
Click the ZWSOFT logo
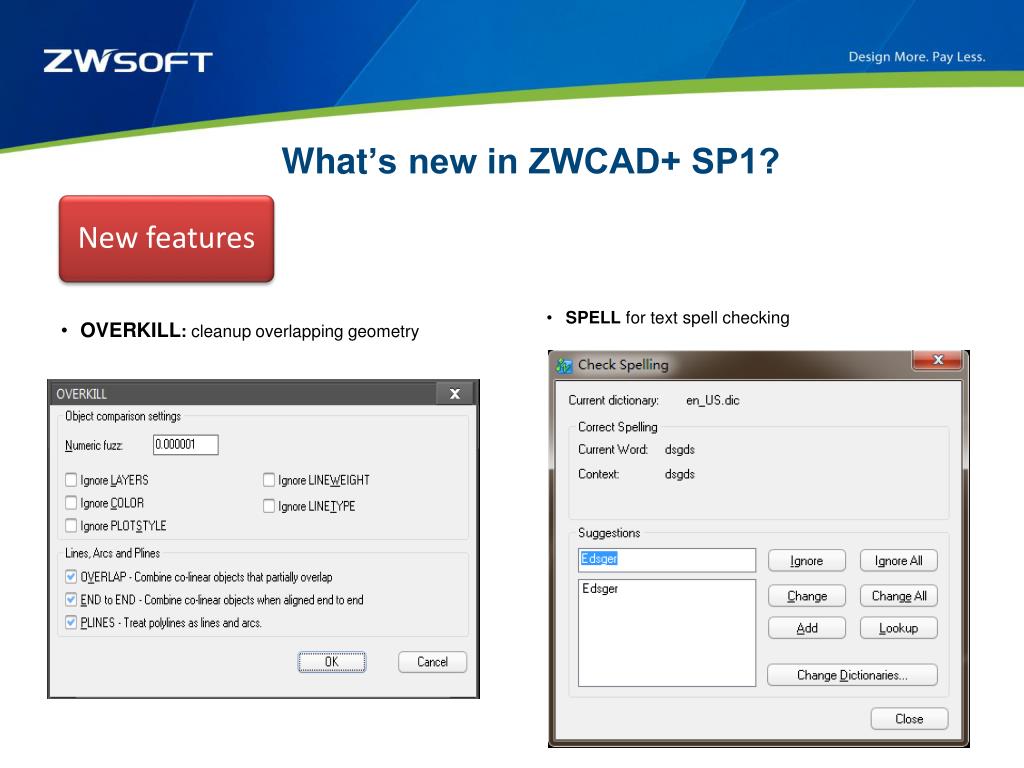click(128, 61)
